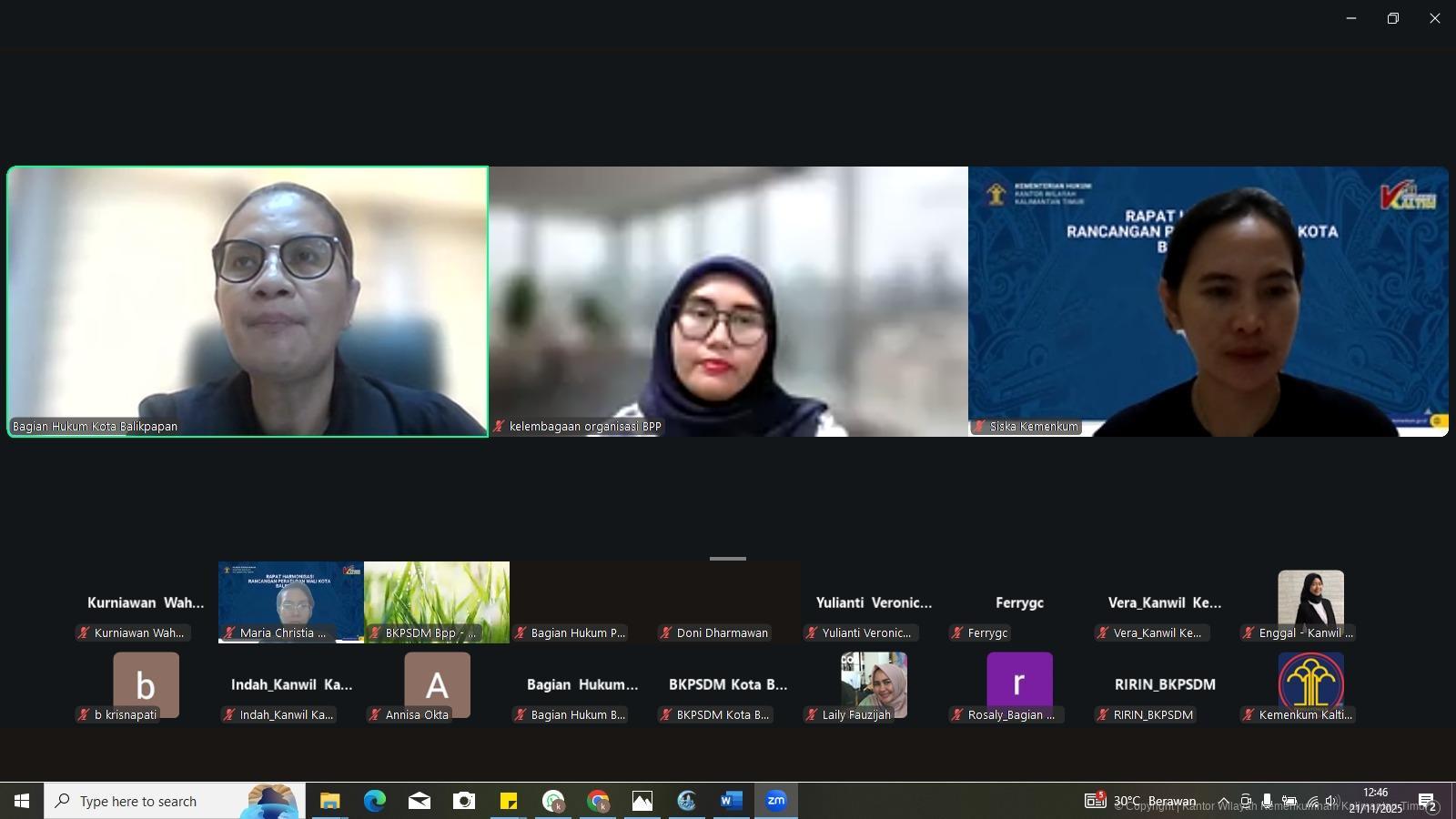Expand the hidden system tray icons
Screen dimensions: 1456x819
[1224, 801]
